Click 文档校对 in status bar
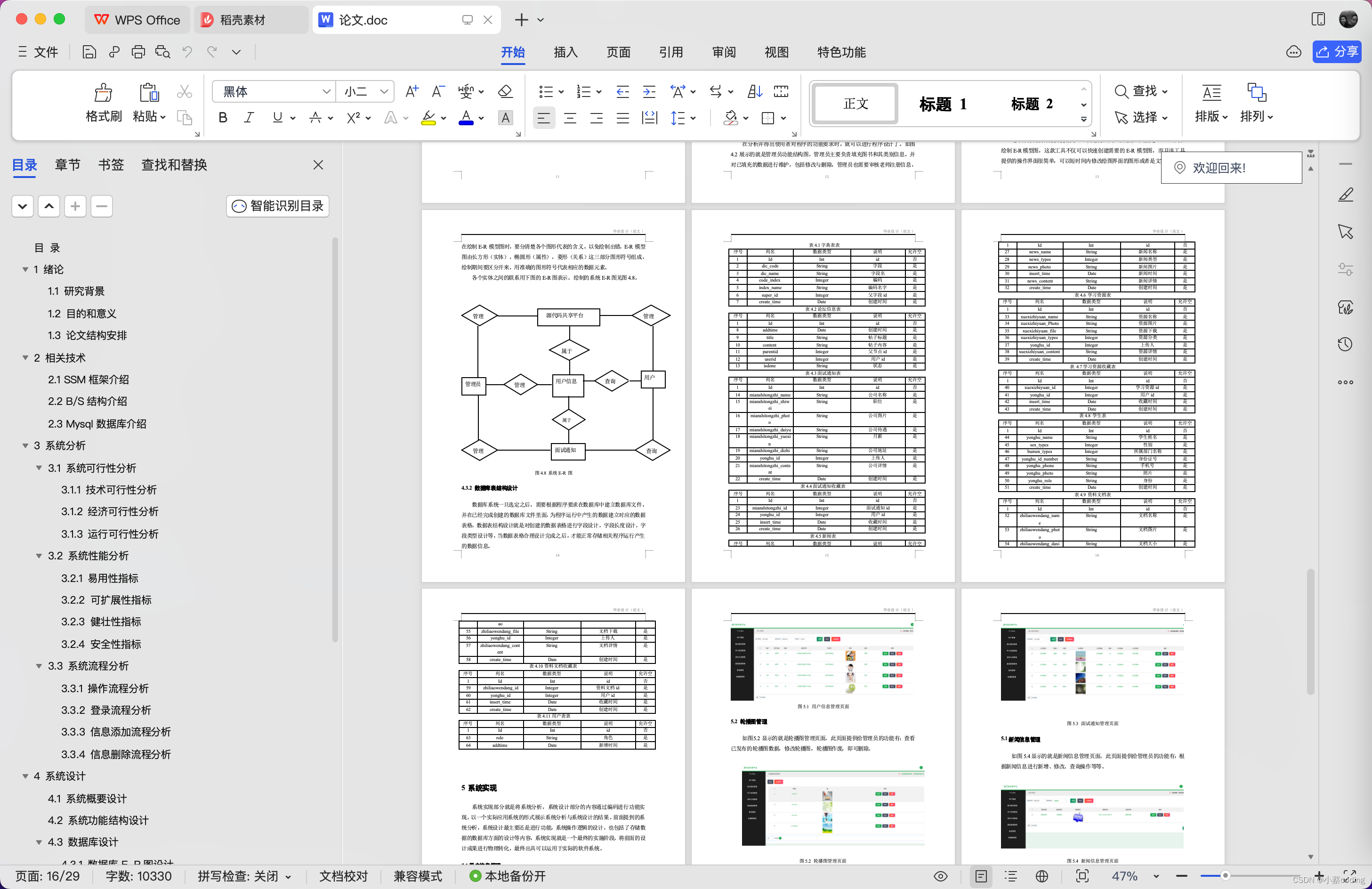This screenshot has height=889, width=1372. pos(344,876)
